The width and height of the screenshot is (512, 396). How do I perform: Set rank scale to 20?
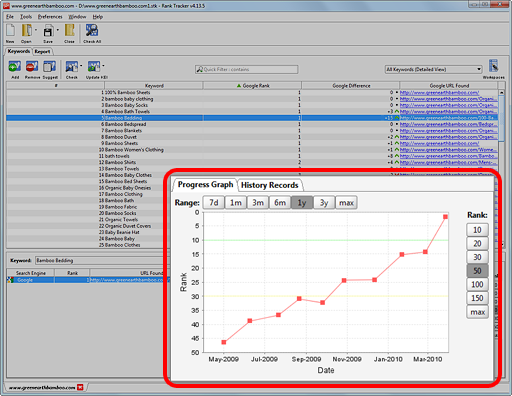coord(477,243)
